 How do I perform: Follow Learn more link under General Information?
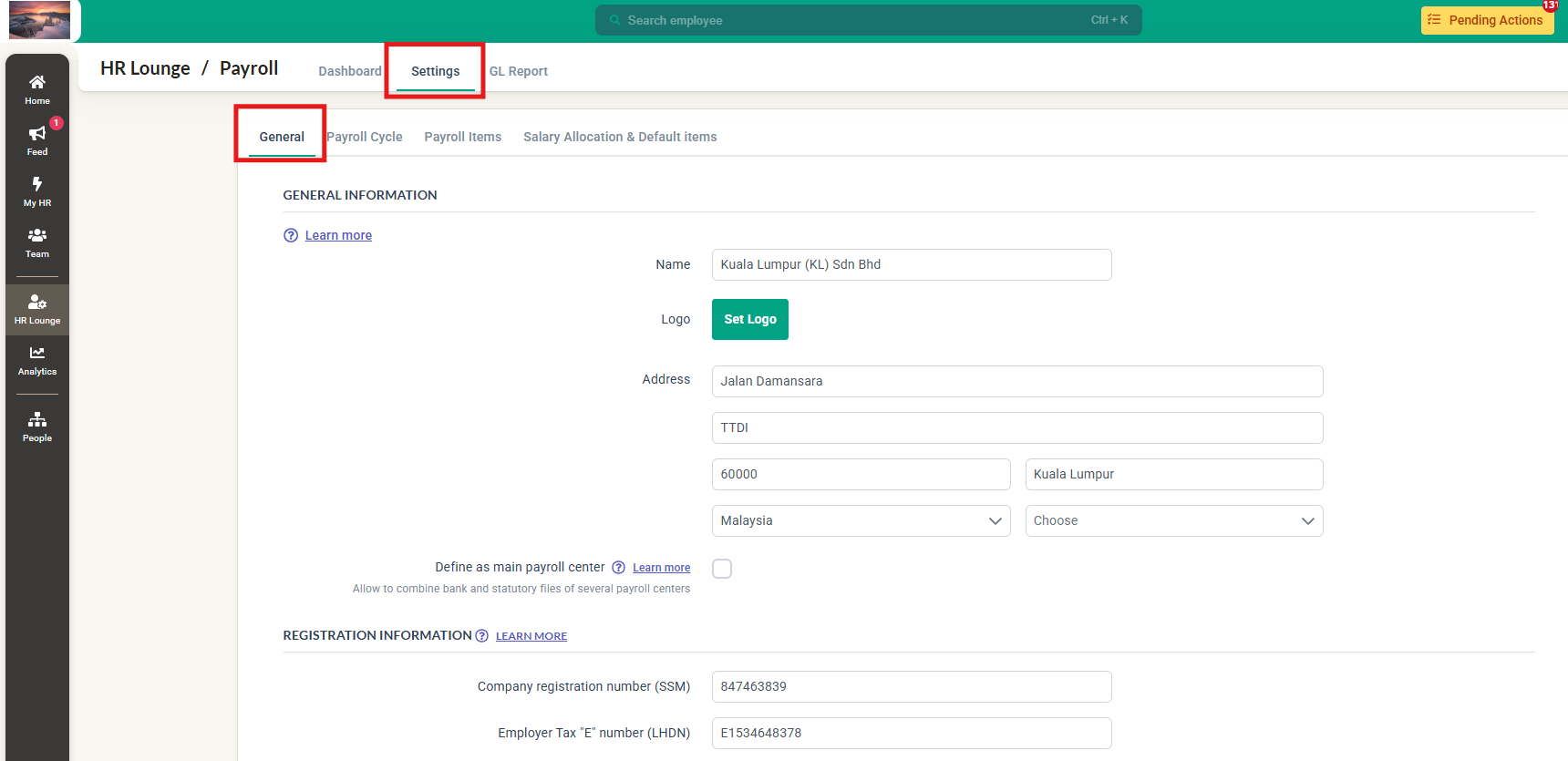(x=338, y=235)
